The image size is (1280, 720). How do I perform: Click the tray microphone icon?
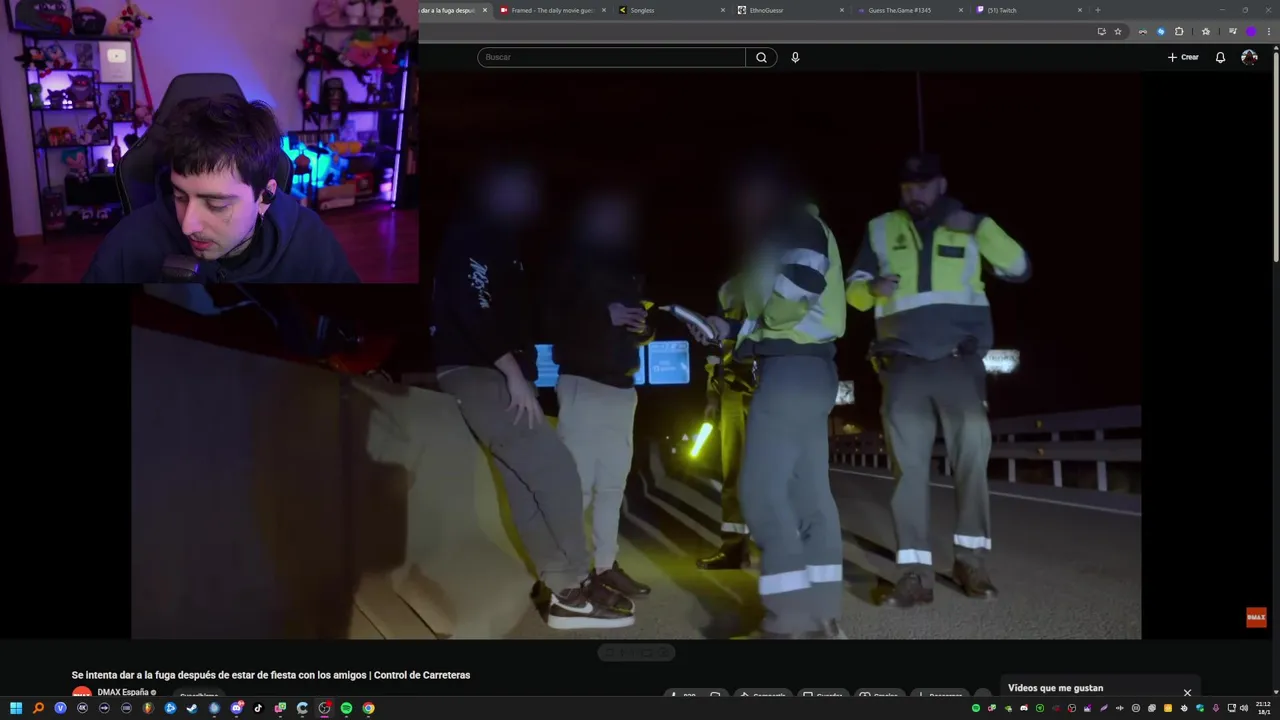[x=1216, y=708]
